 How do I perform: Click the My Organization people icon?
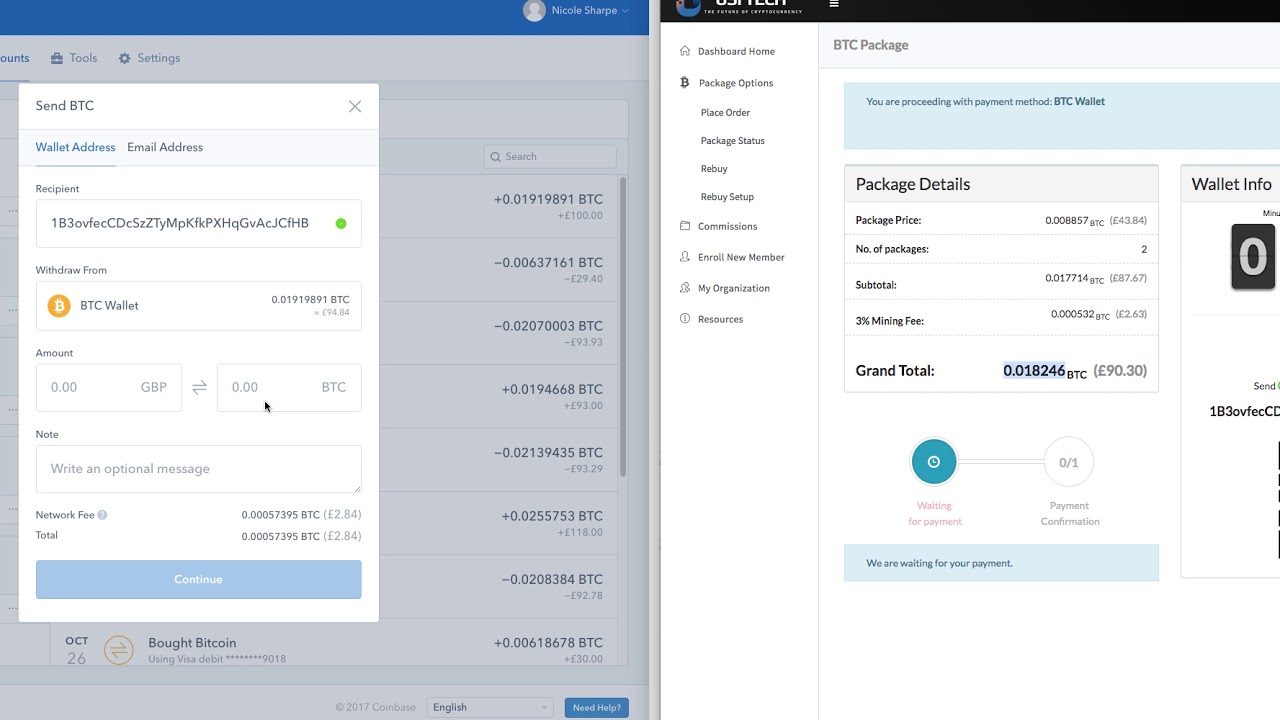(x=685, y=288)
